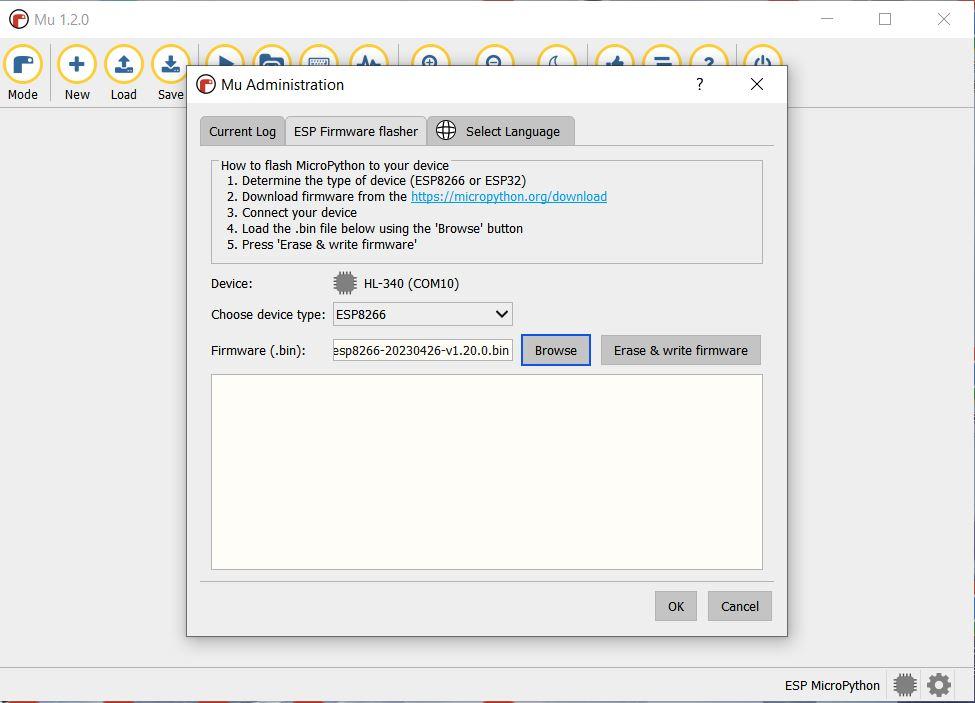Screen dimensions: 975x703
Task: Open the Files folder icon in toolbar
Action: click(x=272, y=55)
